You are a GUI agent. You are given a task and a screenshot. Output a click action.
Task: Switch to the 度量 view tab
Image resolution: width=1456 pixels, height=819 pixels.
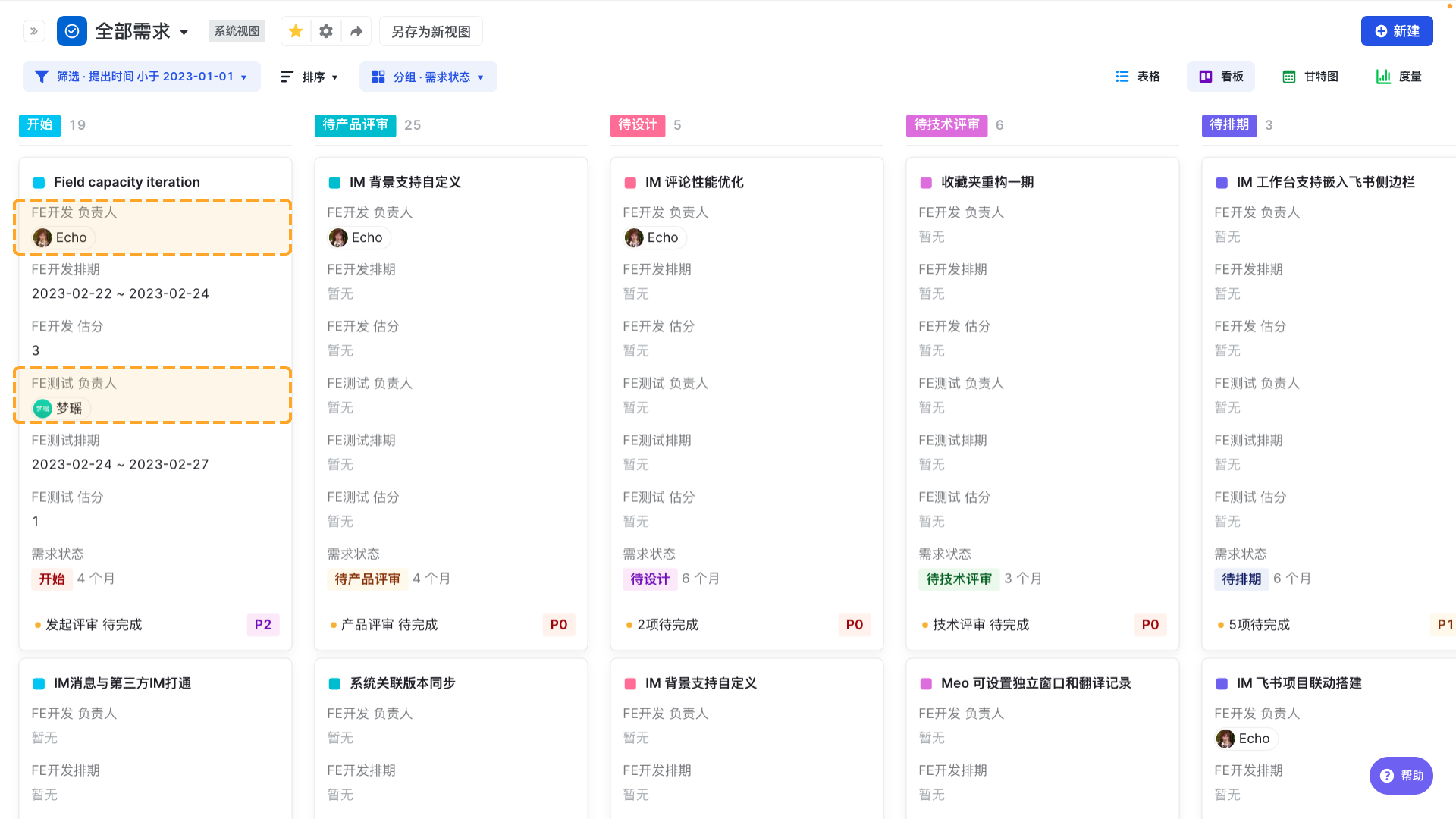1398,76
